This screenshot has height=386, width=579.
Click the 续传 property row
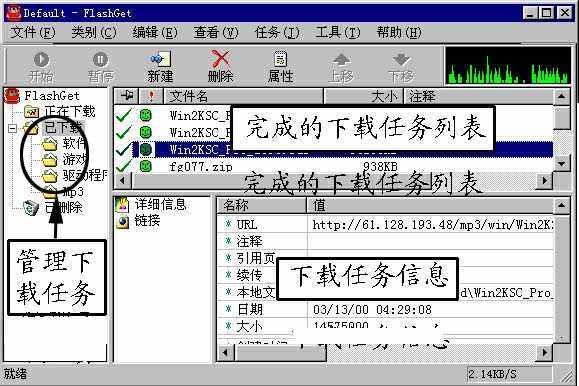(x=386, y=276)
